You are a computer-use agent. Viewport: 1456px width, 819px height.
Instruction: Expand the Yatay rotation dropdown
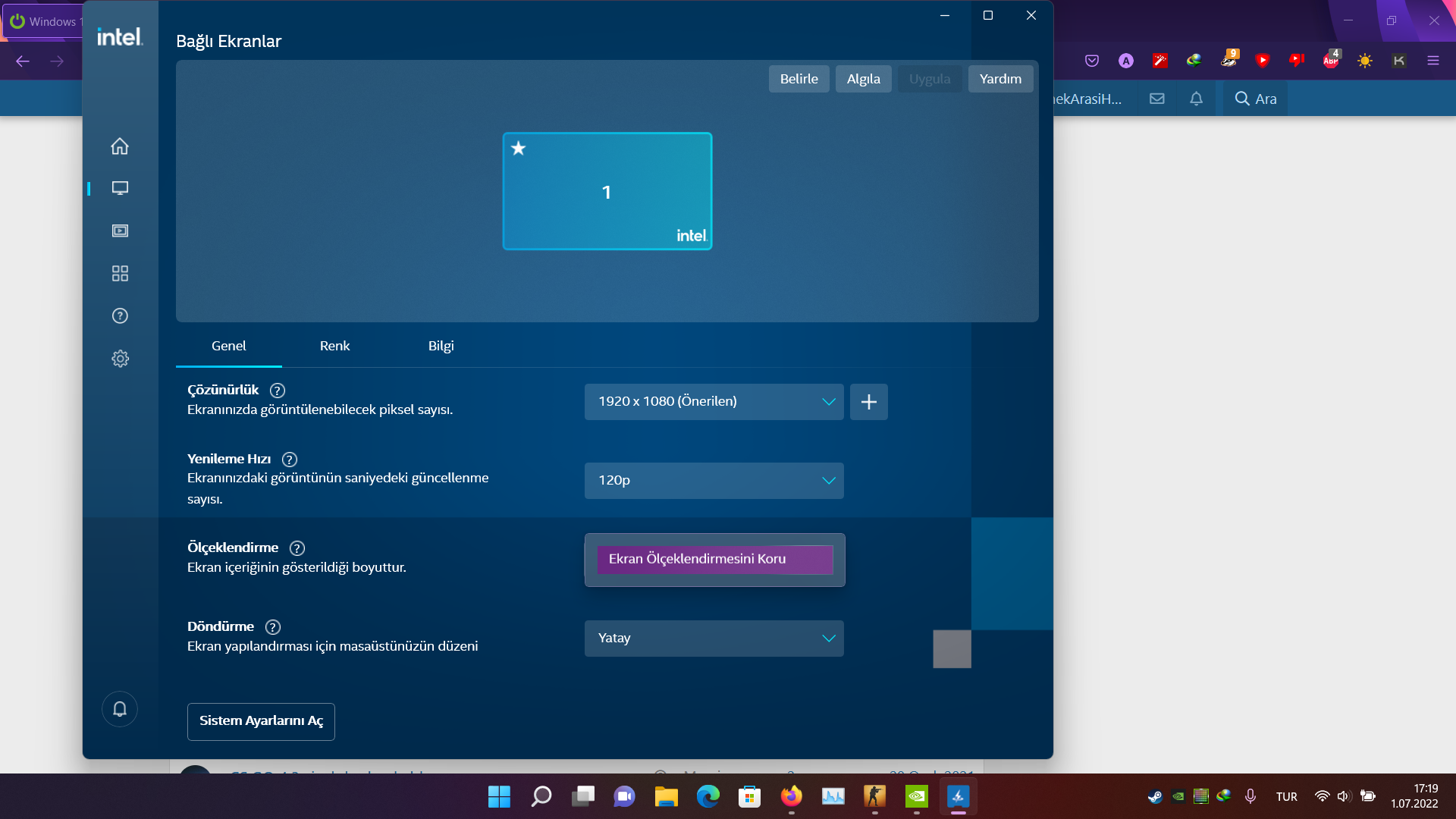[x=714, y=639]
